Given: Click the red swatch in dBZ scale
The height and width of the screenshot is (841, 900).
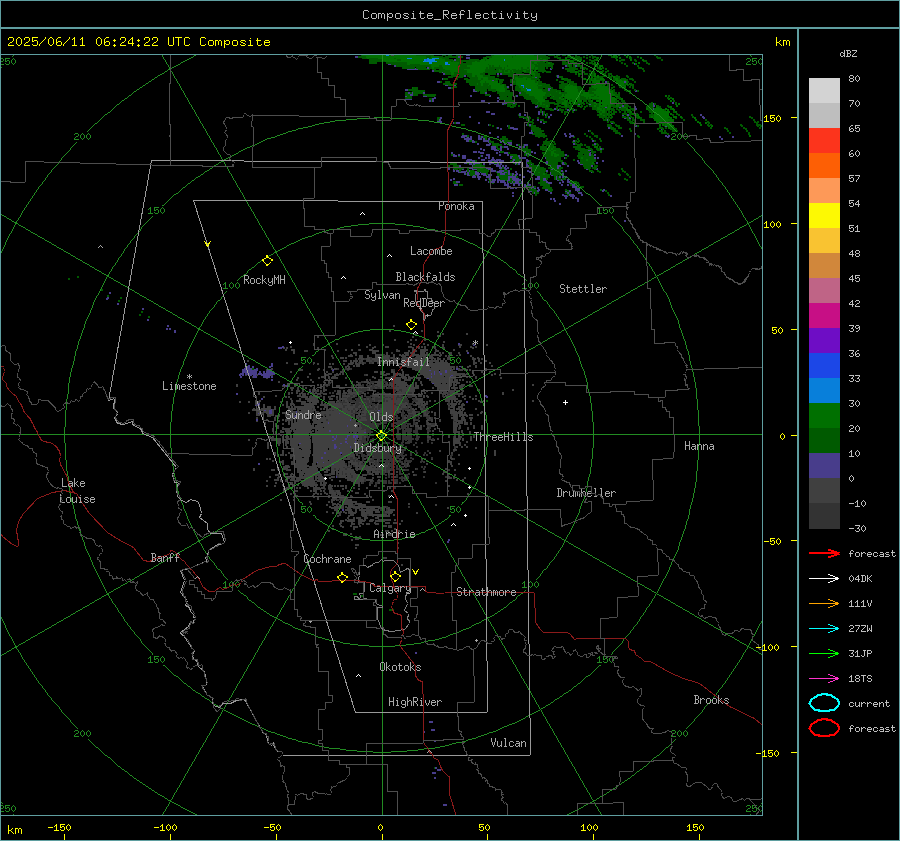Looking at the screenshot, I should tap(824, 140).
